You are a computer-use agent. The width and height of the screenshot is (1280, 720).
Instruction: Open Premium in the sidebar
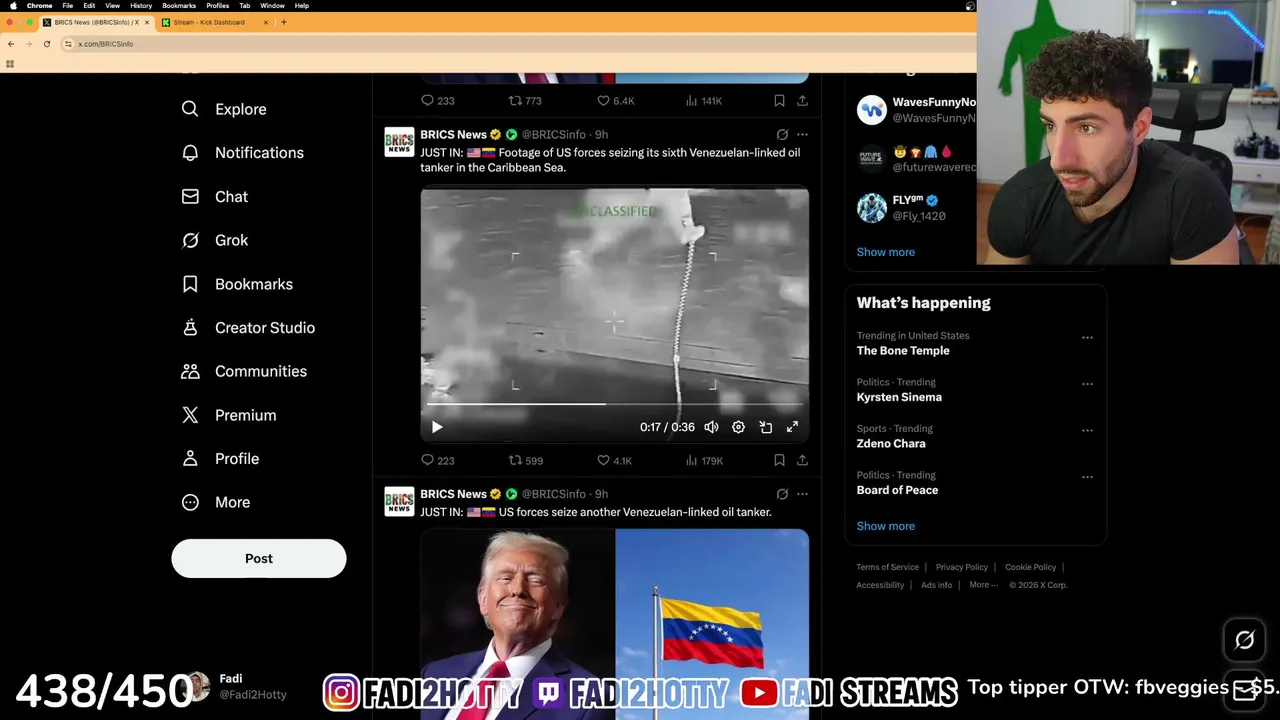(228, 415)
